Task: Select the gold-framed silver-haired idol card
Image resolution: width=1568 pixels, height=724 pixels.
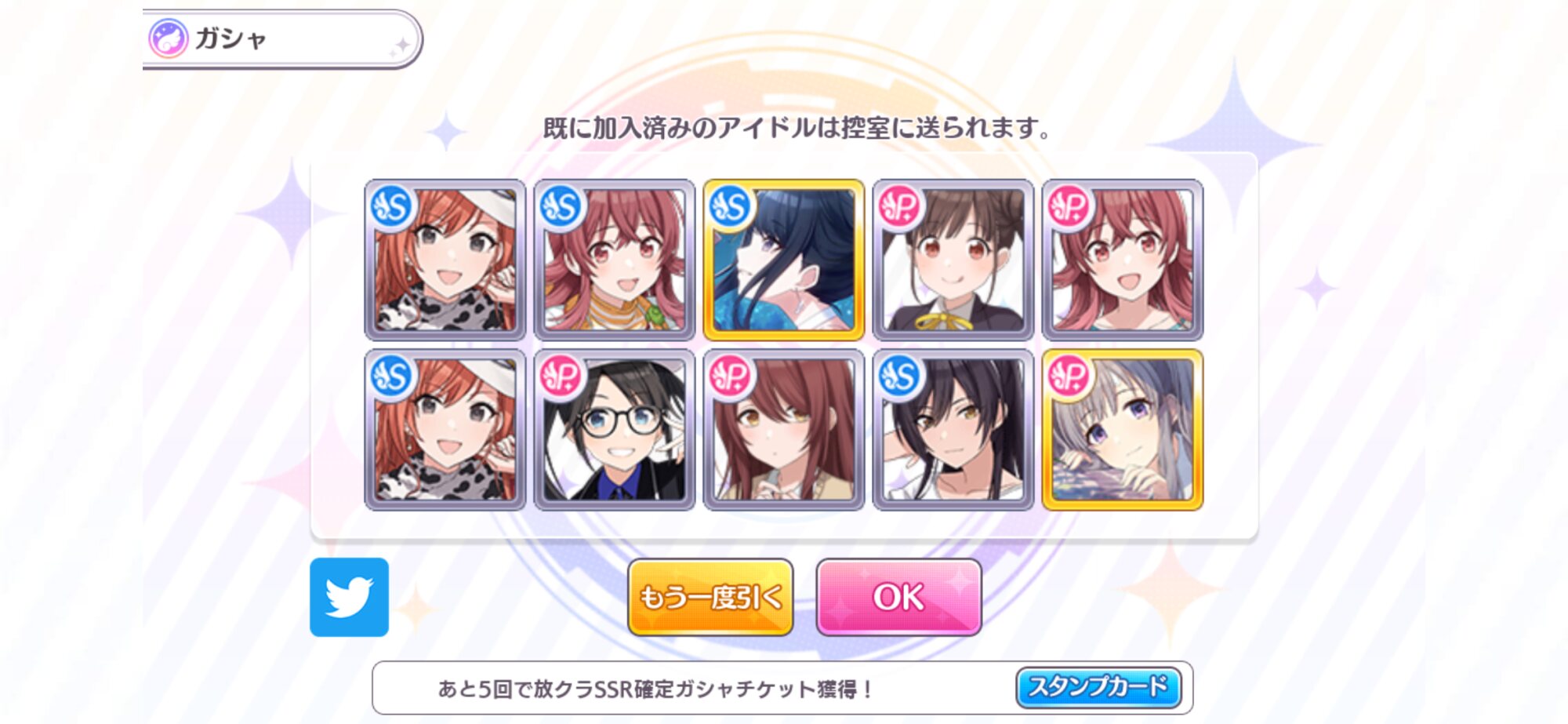Action: click(1123, 430)
